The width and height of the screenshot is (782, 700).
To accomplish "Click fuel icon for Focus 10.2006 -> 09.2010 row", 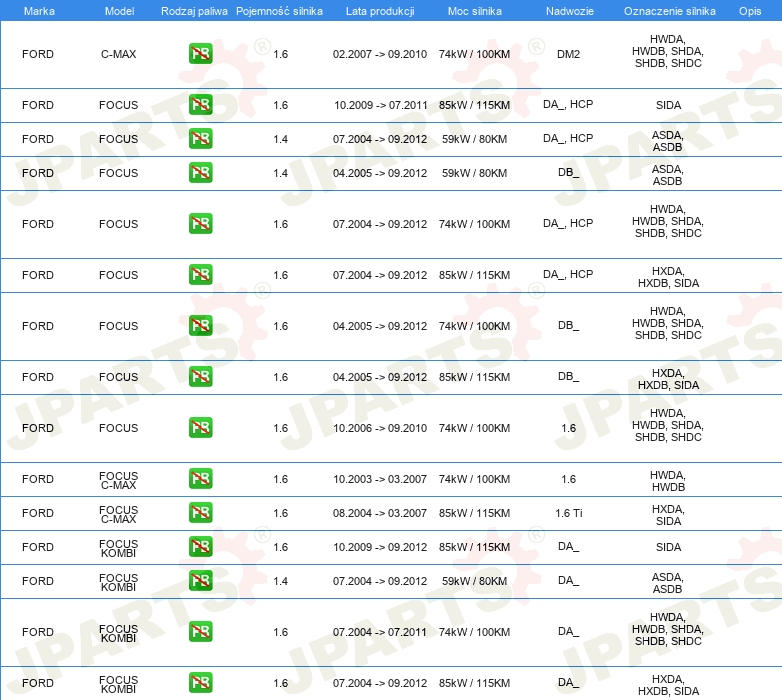I will point(200,428).
